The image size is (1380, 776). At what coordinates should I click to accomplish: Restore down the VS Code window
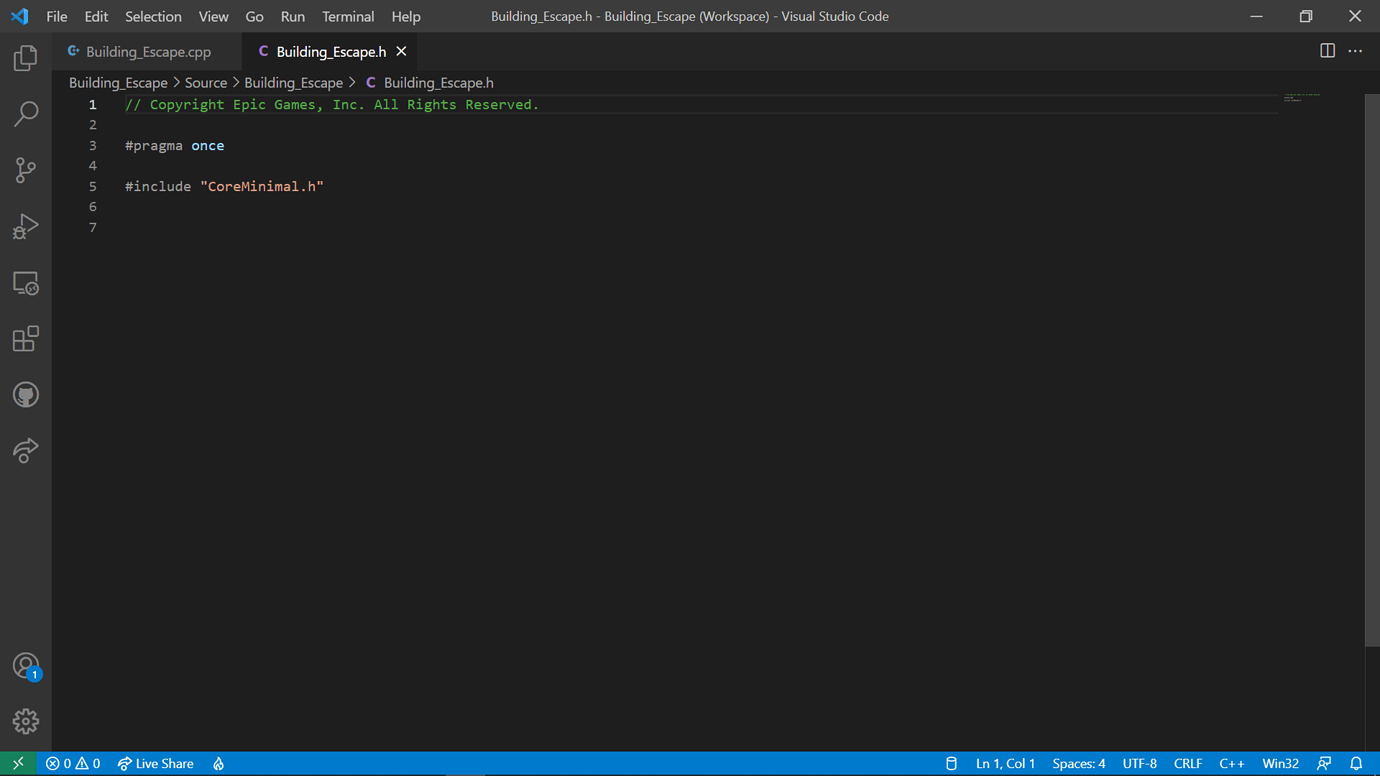(x=1306, y=16)
